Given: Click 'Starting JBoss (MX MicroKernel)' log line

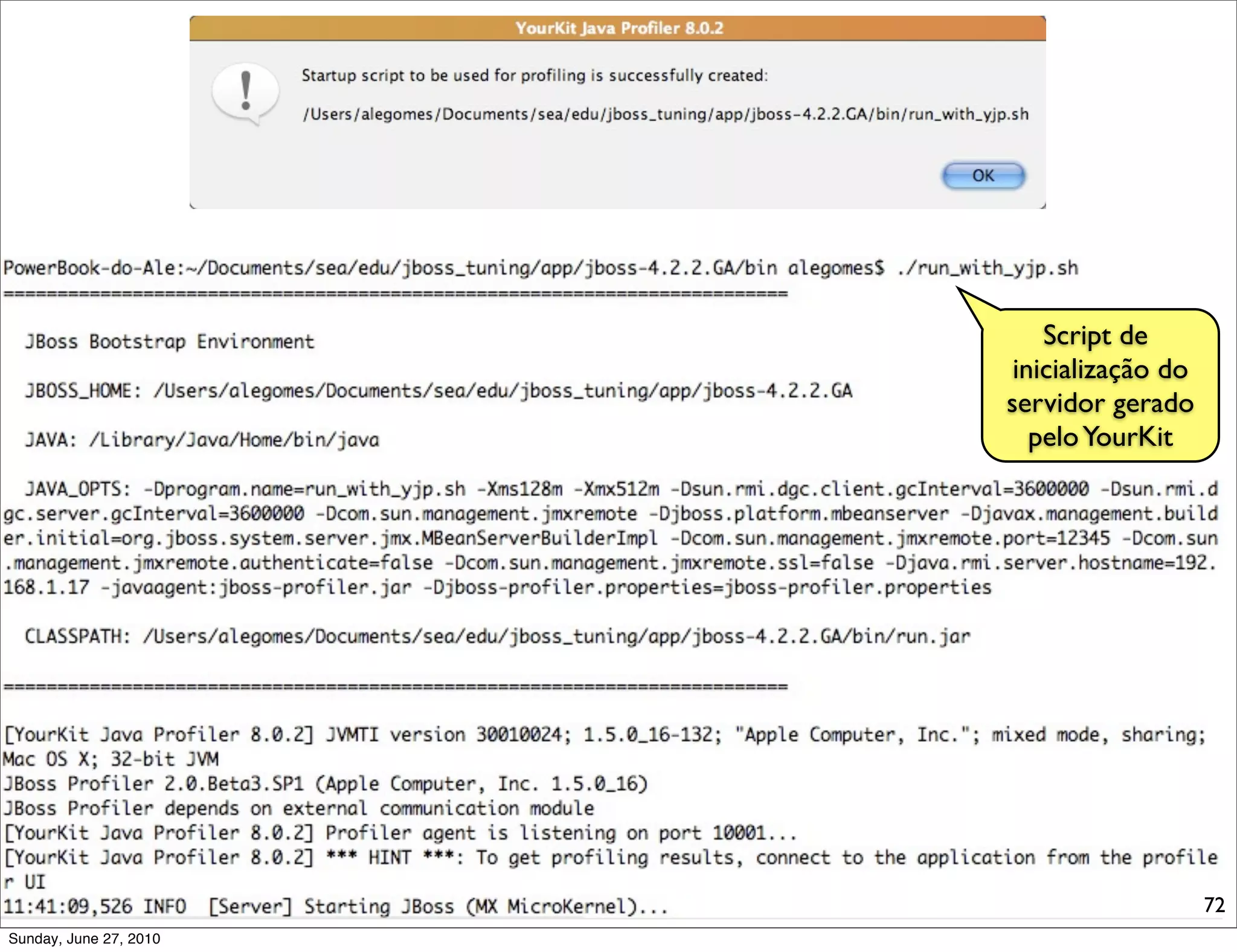Looking at the screenshot, I should coord(336,906).
